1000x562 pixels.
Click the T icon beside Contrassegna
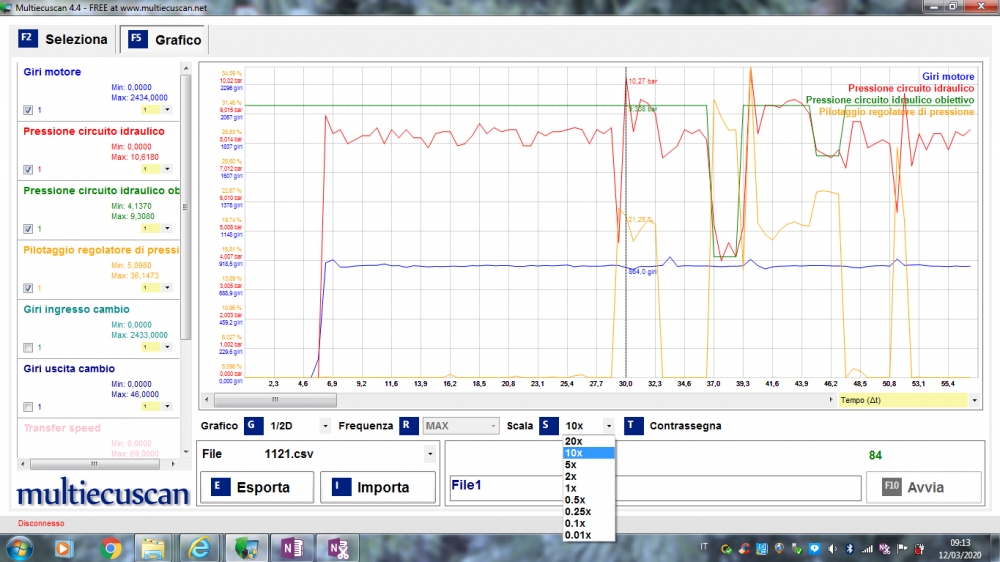(634, 426)
